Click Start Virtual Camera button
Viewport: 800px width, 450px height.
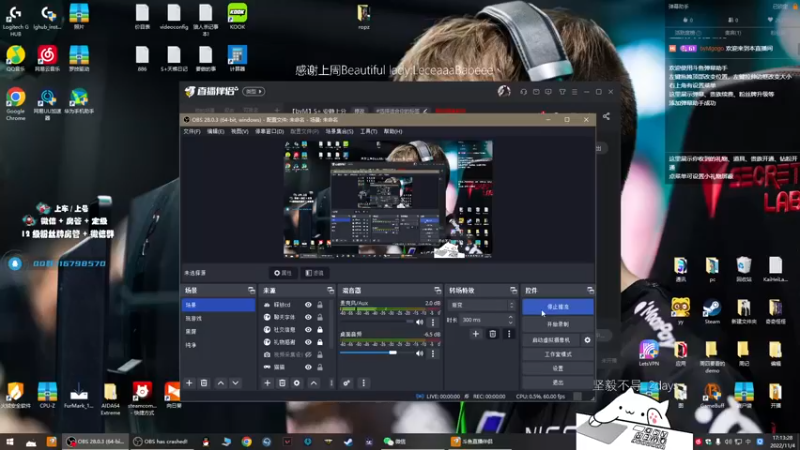551,340
